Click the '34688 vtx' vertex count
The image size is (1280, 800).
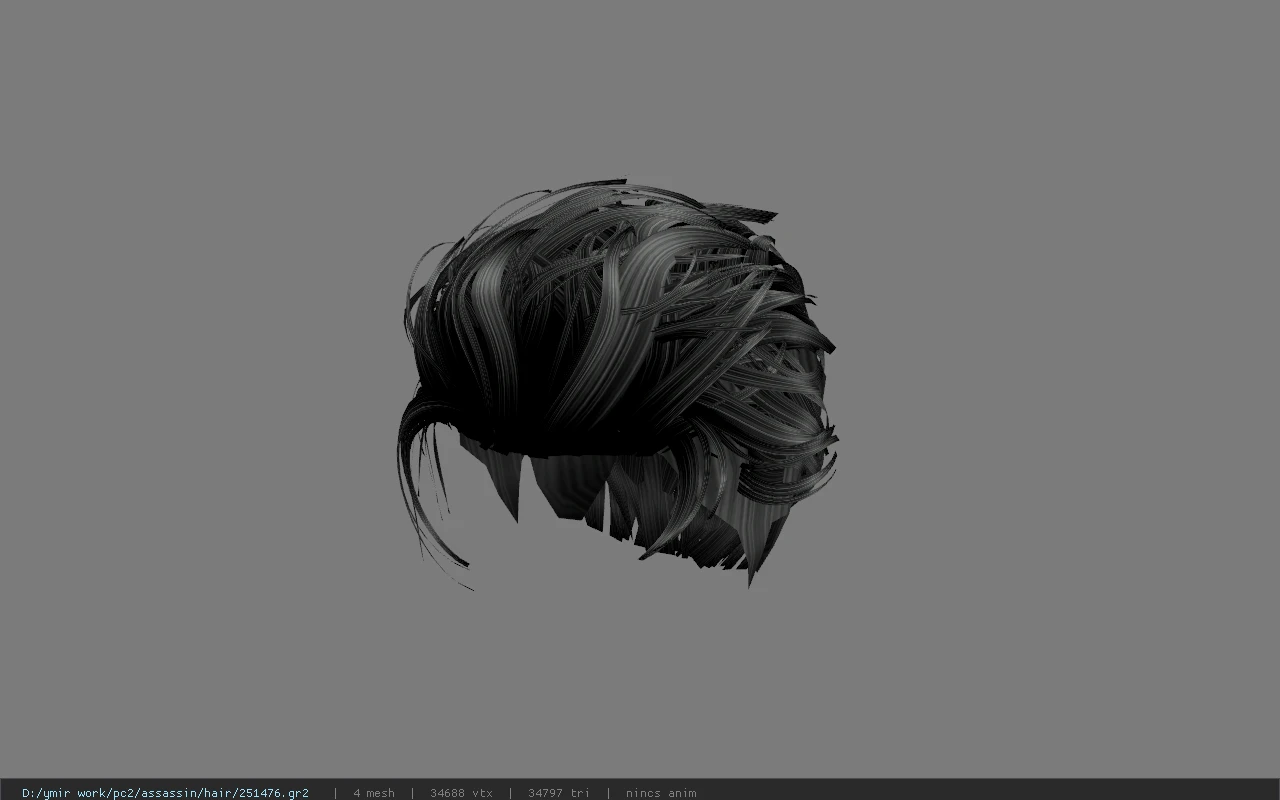[x=461, y=793]
